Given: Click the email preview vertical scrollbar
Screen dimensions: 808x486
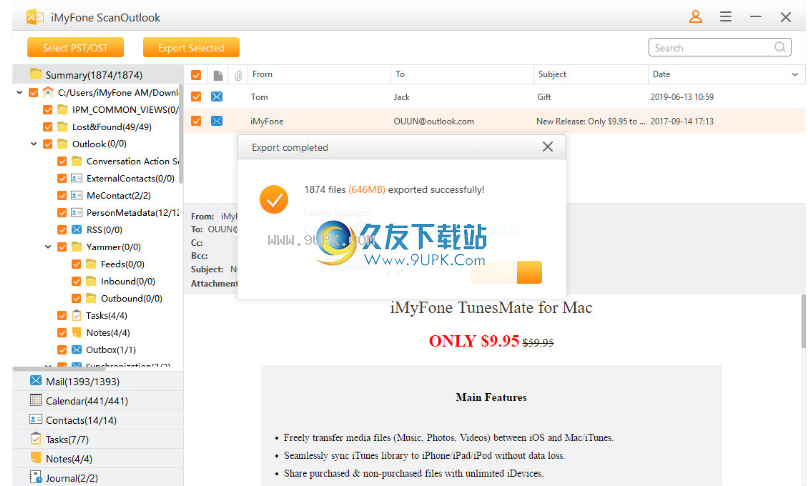Looking at the screenshot, I should click(803, 321).
